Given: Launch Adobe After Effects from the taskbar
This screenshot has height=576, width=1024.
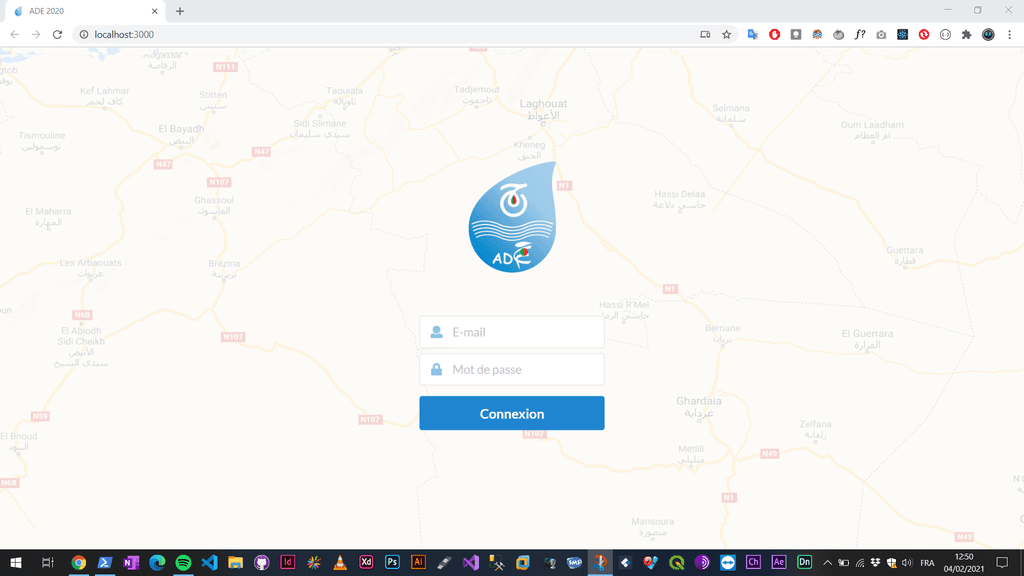Looking at the screenshot, I should (778, 562).
